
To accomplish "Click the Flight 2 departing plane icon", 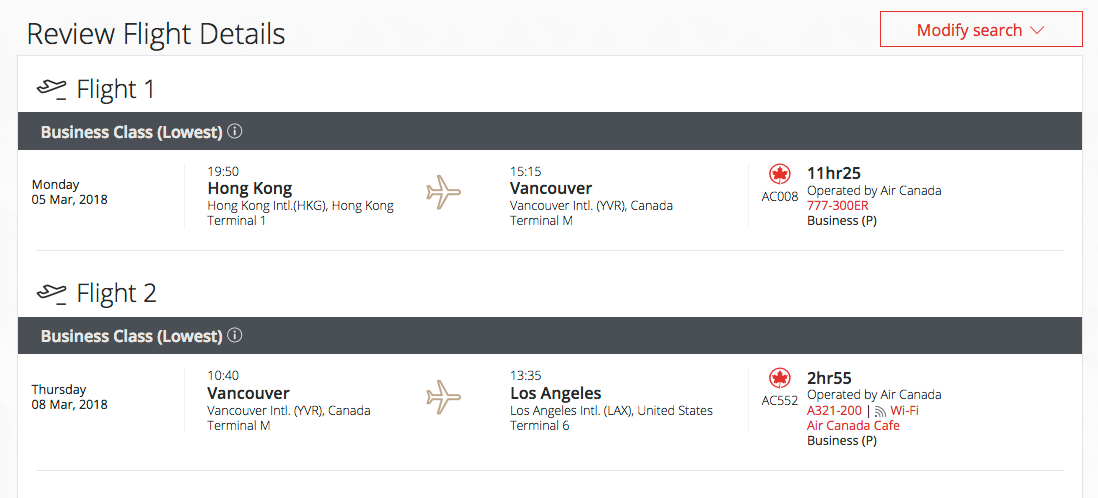I will pos(52,293).
